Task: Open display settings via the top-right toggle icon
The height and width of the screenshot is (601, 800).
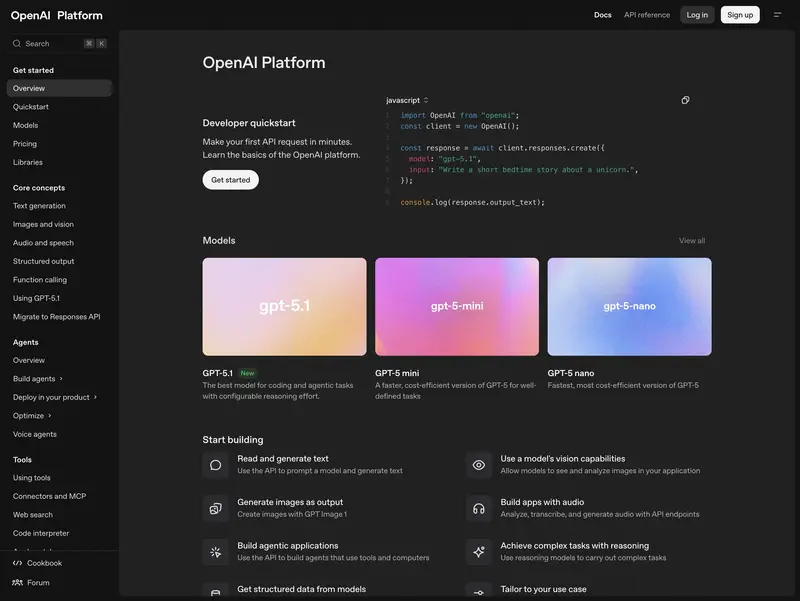Action: [x=777, y=14]
